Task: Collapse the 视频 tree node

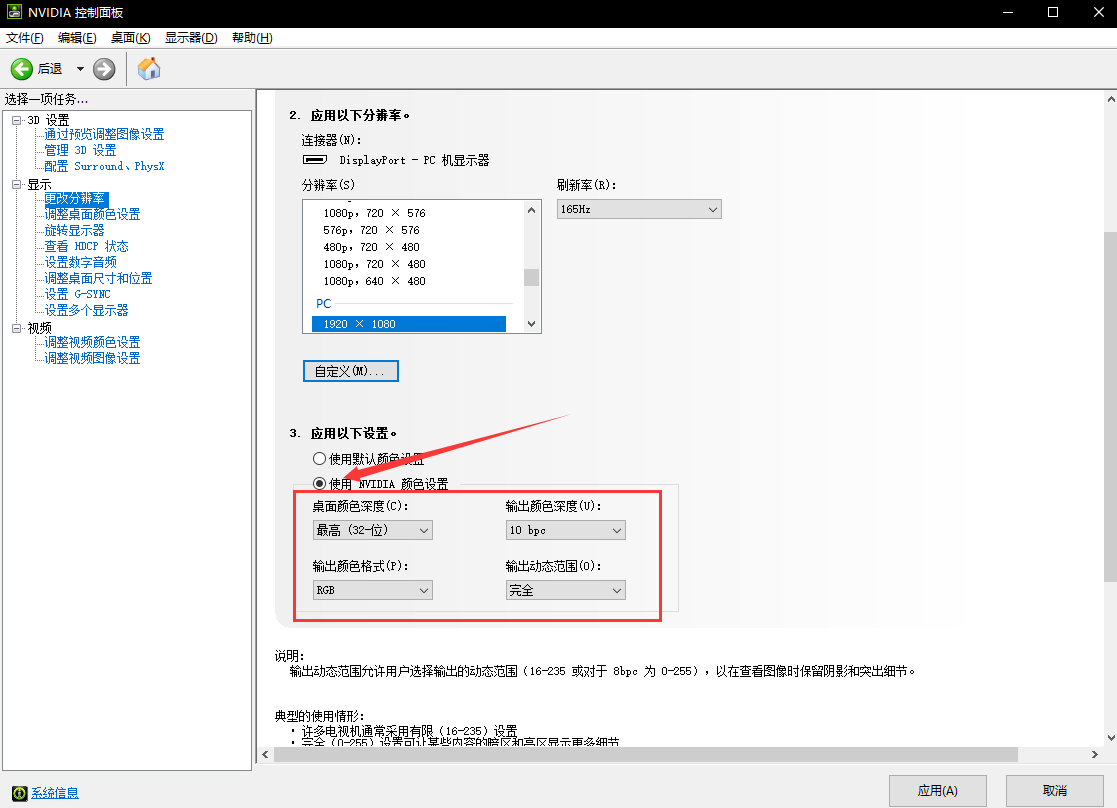Action: tap(16, 328)
